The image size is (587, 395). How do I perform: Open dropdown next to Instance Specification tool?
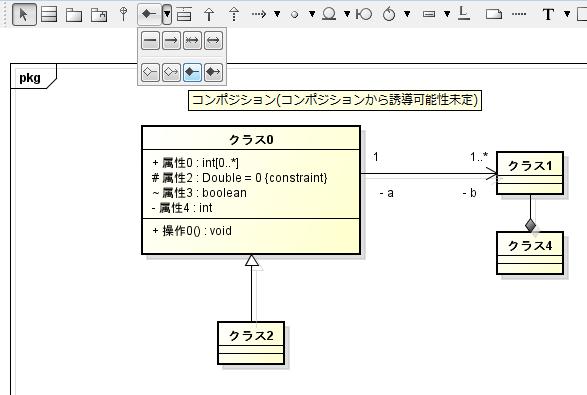point(447,15)
